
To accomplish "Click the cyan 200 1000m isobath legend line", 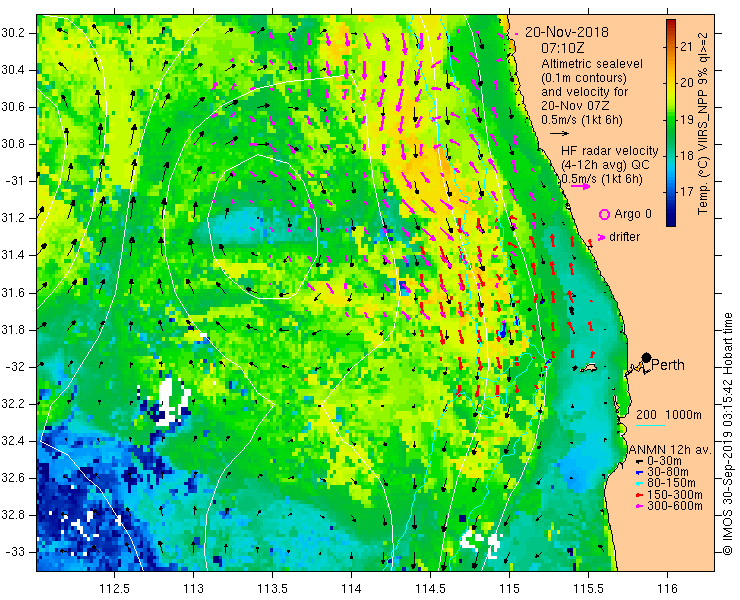I will 650,426.
